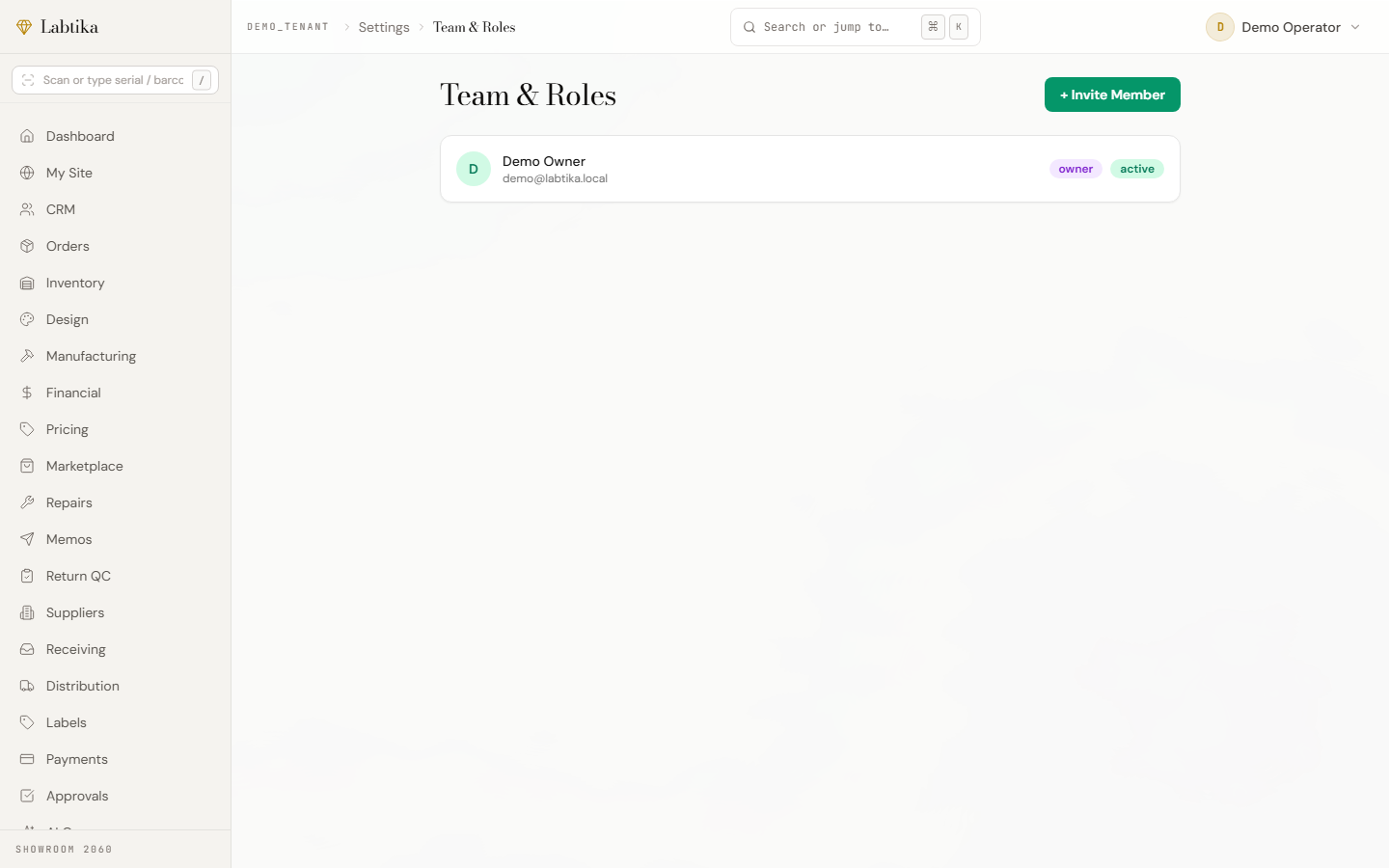Go to the Inventory page
This screenshot has width=1389, height=868.
coord(116,283)
